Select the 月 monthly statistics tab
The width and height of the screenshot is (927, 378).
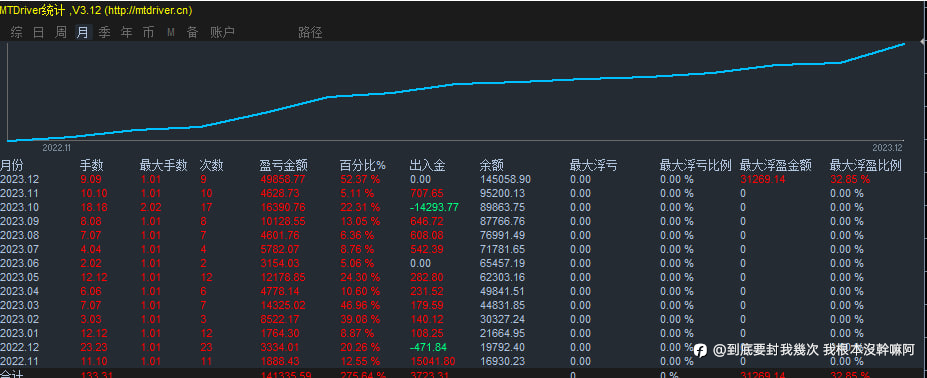(82, 33)
